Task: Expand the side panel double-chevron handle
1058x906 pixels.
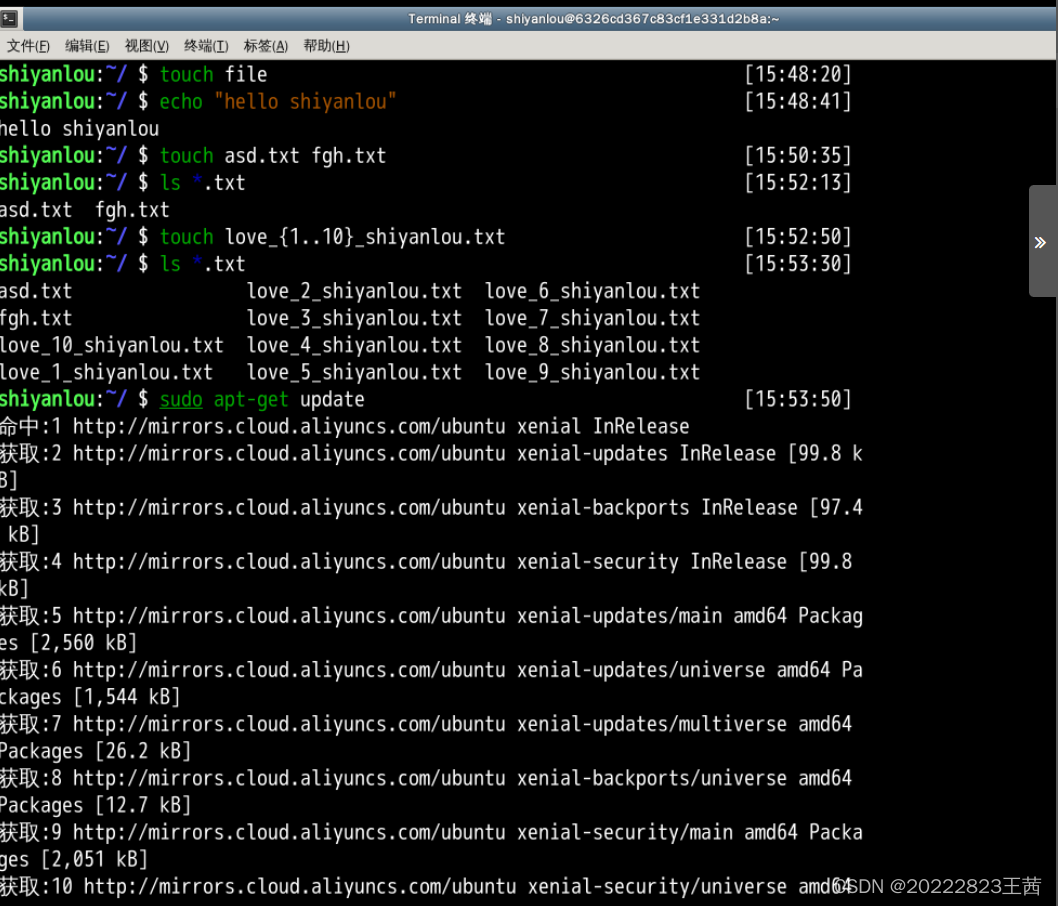Action: [1040, 242]
